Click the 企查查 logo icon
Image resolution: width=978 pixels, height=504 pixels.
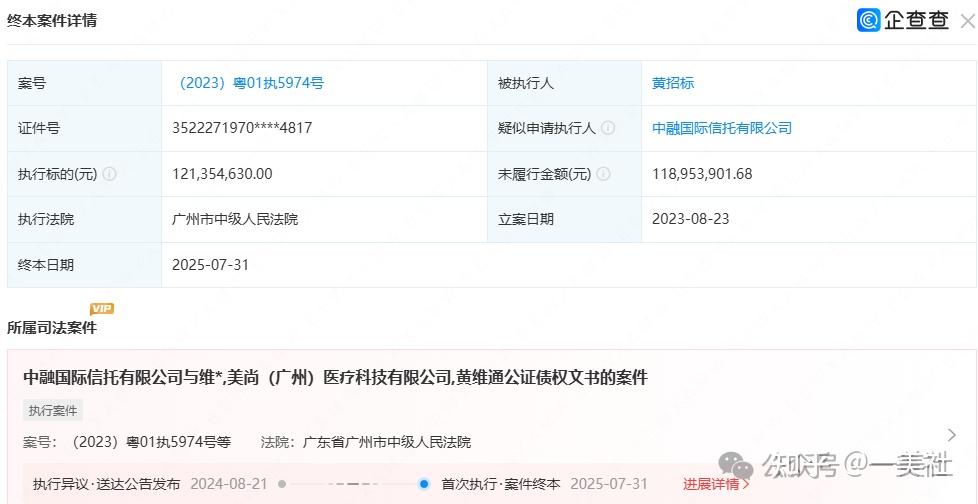point(868,21)
